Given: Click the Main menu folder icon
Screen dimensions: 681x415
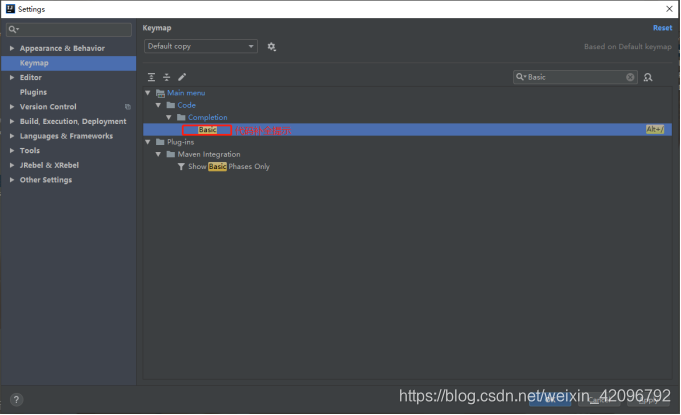Looking at the screenshot, I should 160,93.
